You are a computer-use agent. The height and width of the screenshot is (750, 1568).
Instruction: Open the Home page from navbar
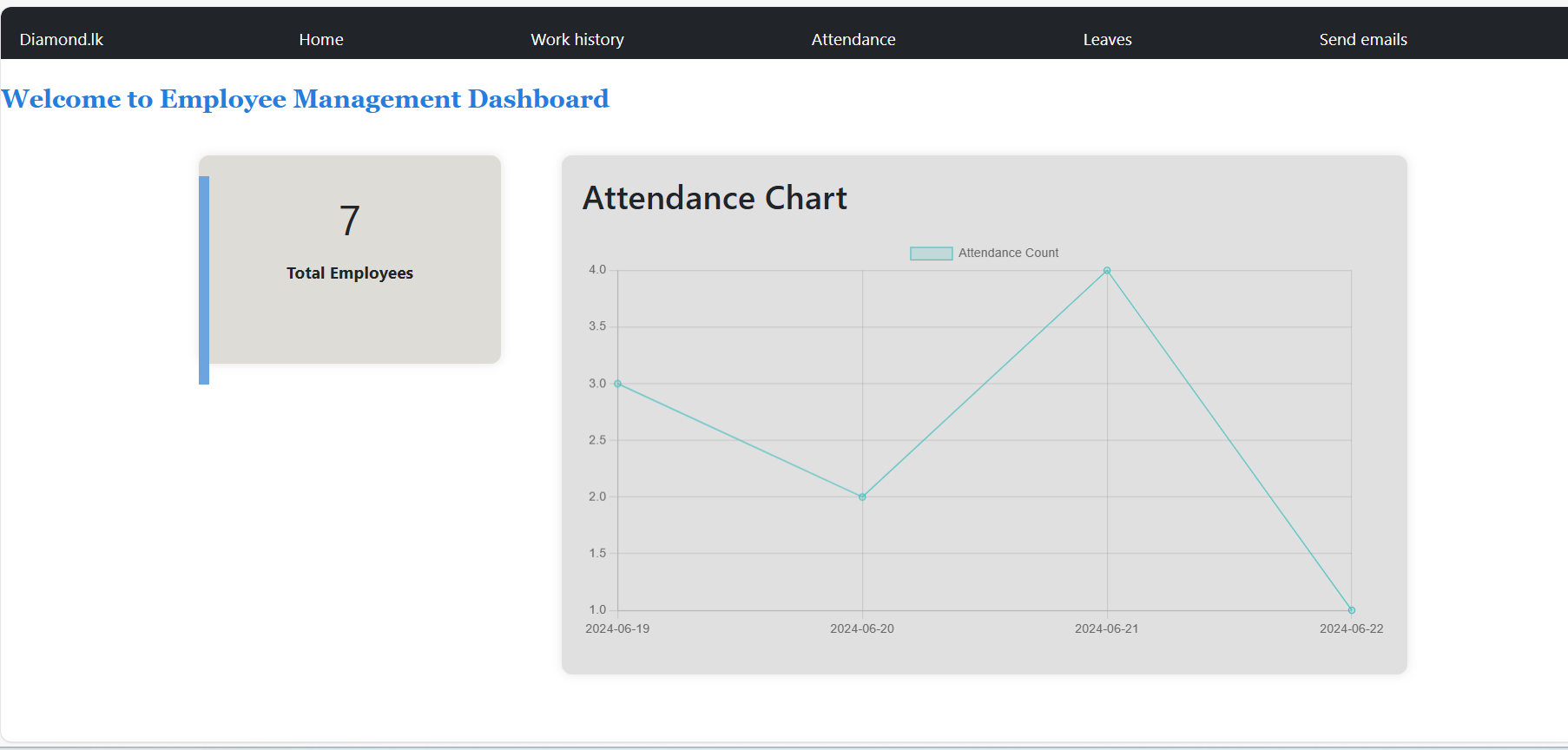(x=321, y=40)
